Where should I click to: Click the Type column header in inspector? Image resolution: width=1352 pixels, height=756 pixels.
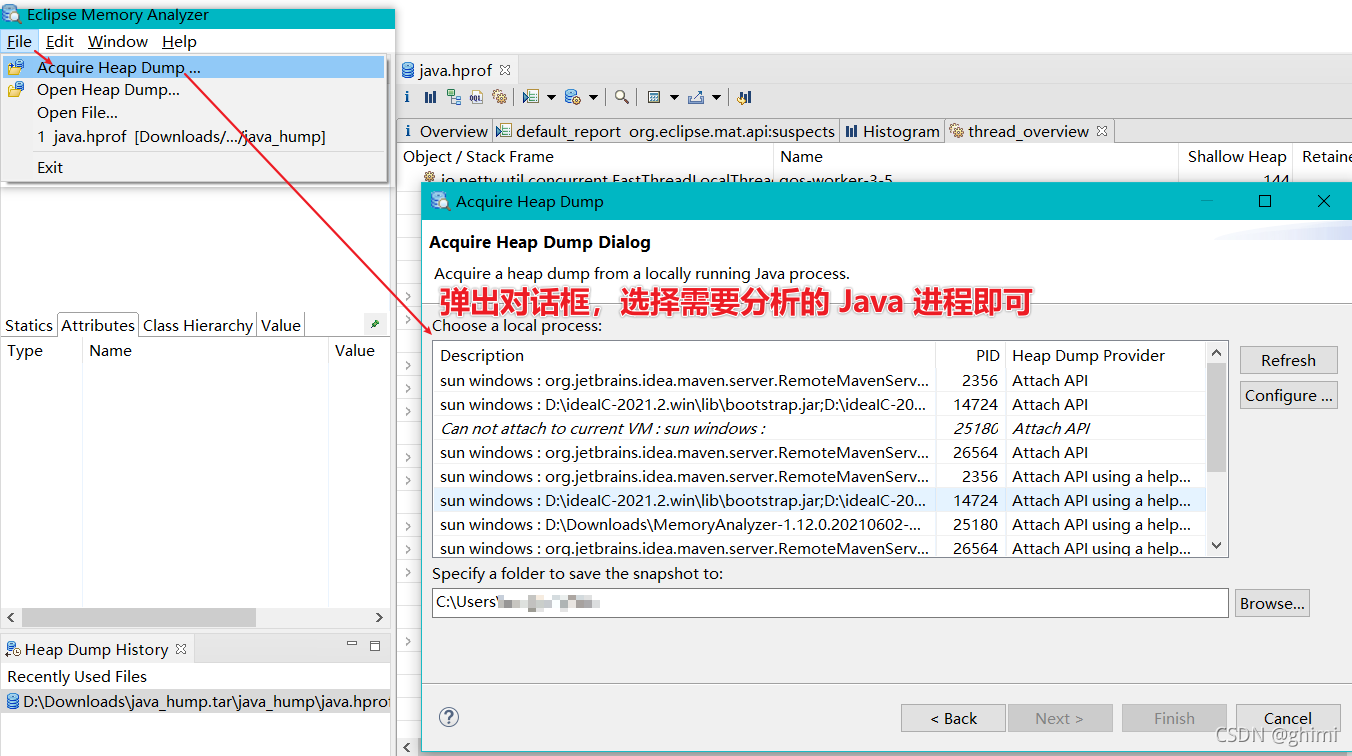coord(42,350)
